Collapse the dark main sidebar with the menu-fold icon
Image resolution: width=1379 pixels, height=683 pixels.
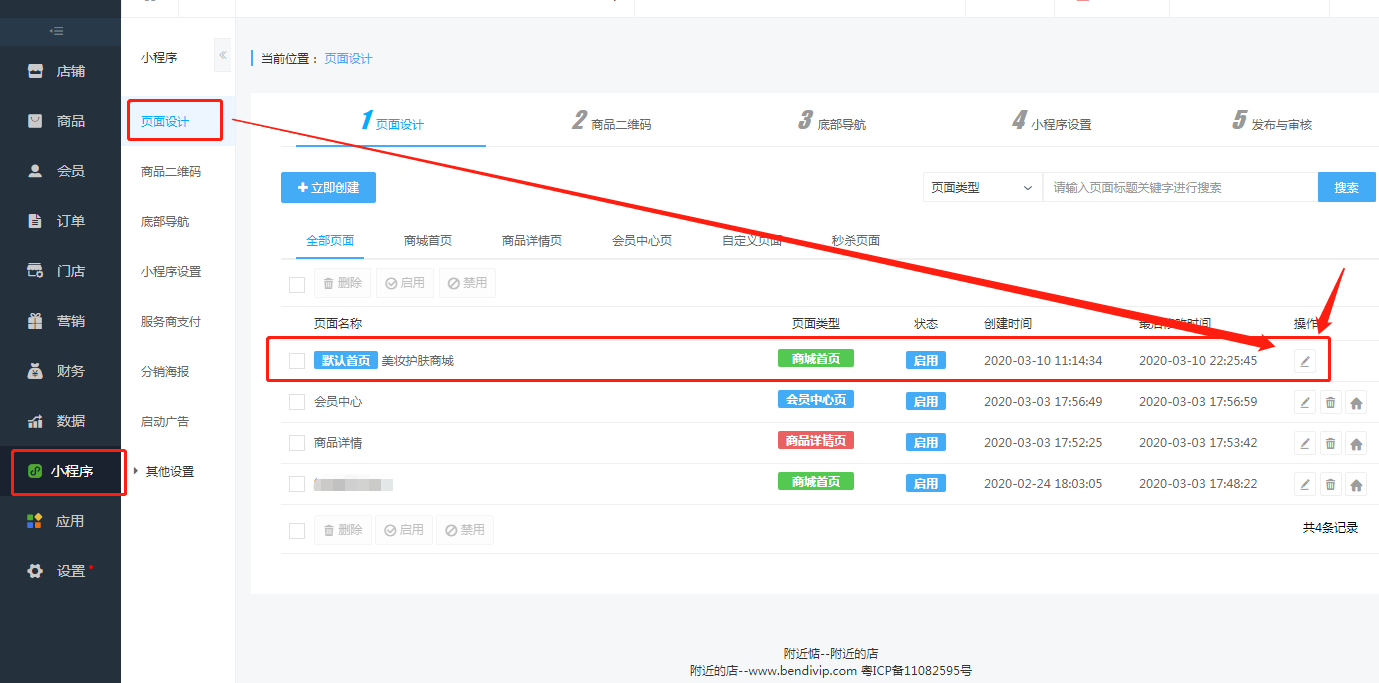coord(57,31)
